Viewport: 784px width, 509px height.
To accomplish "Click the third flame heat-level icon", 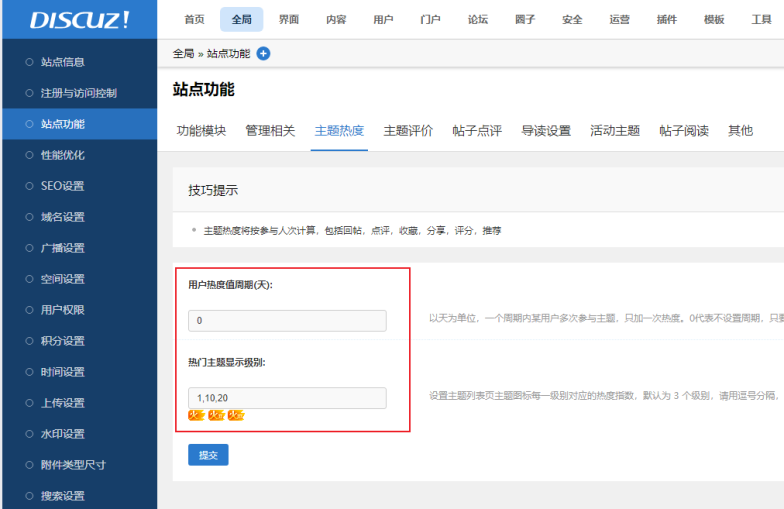I will pyautogui.click(x=236, y=416).
